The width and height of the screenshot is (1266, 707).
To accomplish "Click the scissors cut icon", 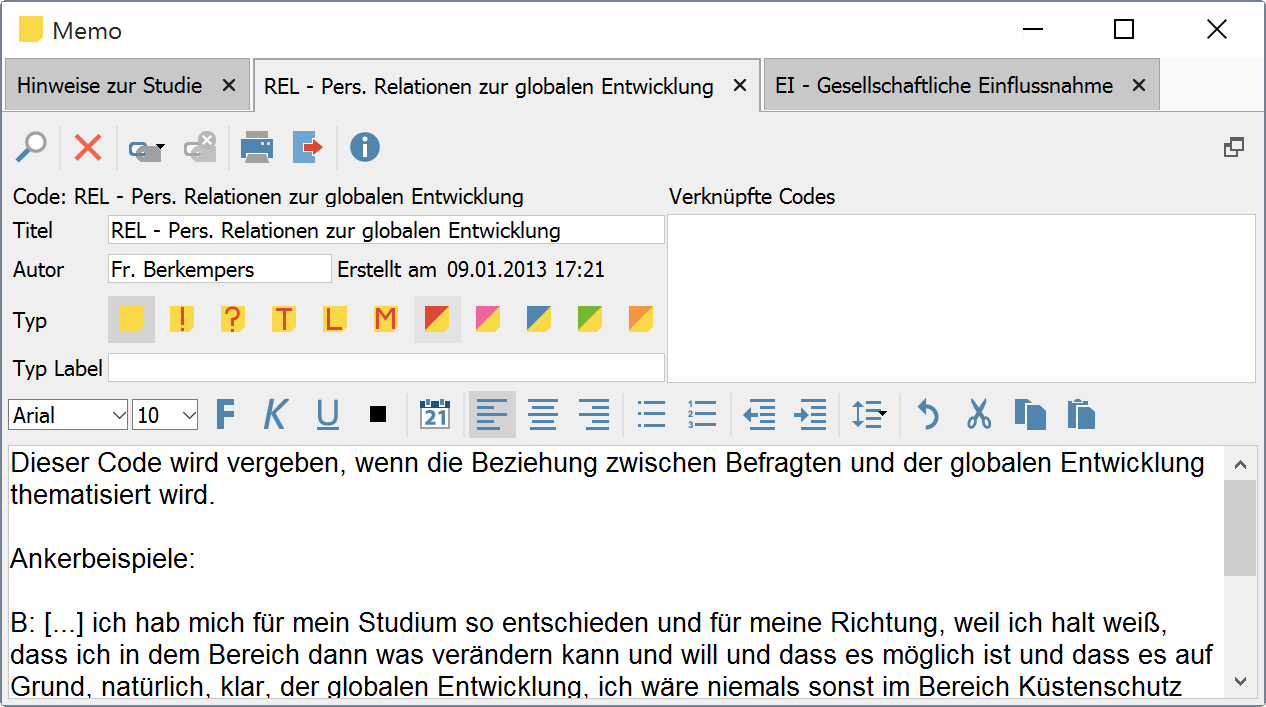I will pyautogui.click(x=979, y=414).
